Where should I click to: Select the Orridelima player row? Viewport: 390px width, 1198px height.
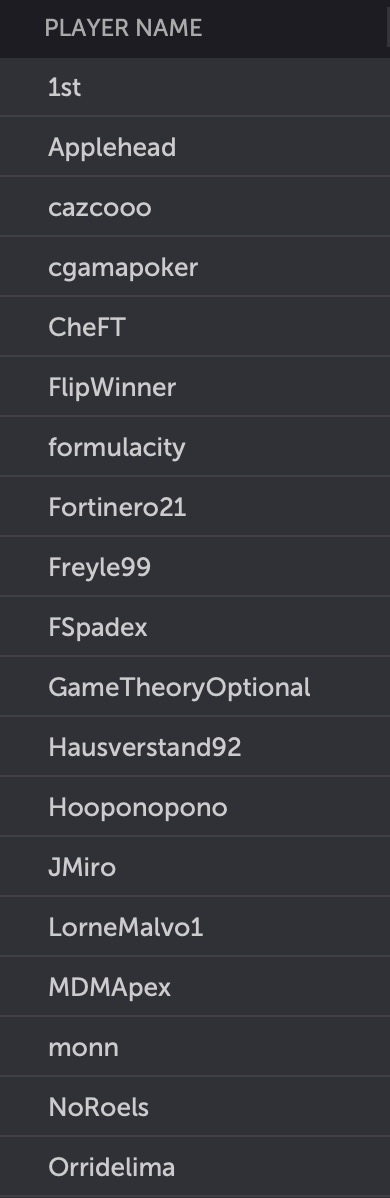pyautogui.click(x=195, y=1167)
